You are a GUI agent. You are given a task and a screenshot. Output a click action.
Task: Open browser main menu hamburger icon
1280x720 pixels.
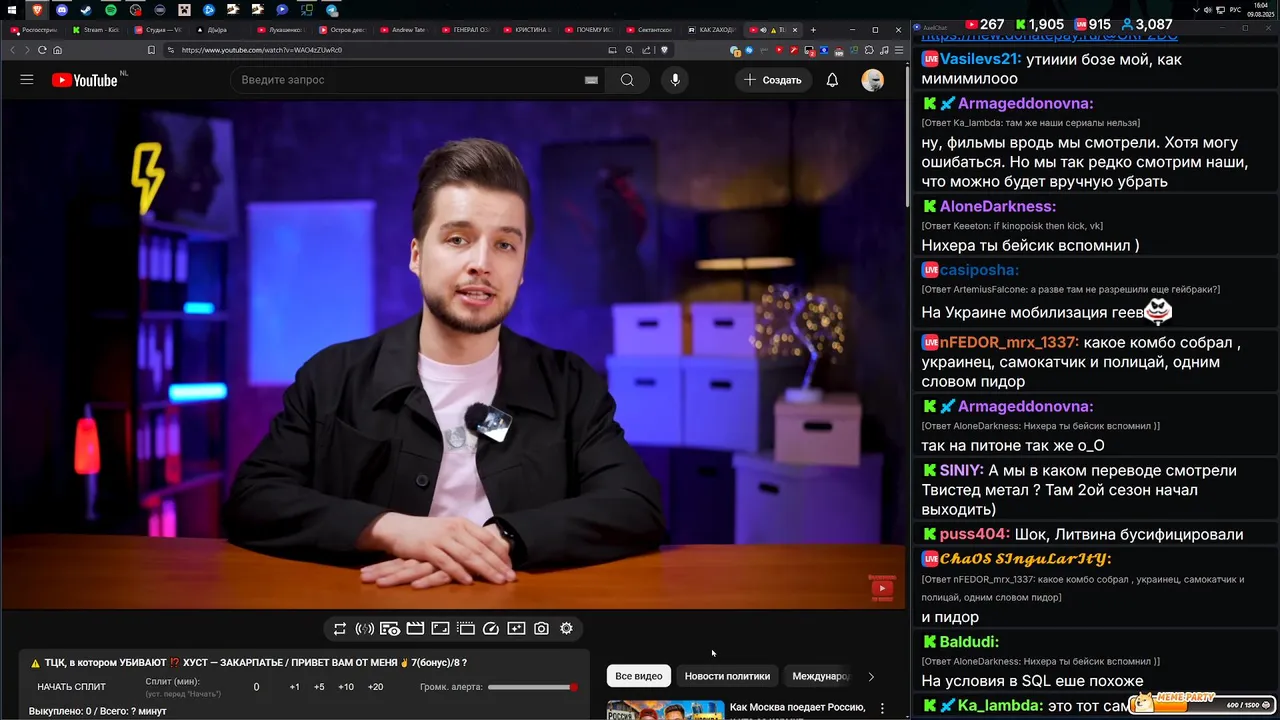pos(898,50)
